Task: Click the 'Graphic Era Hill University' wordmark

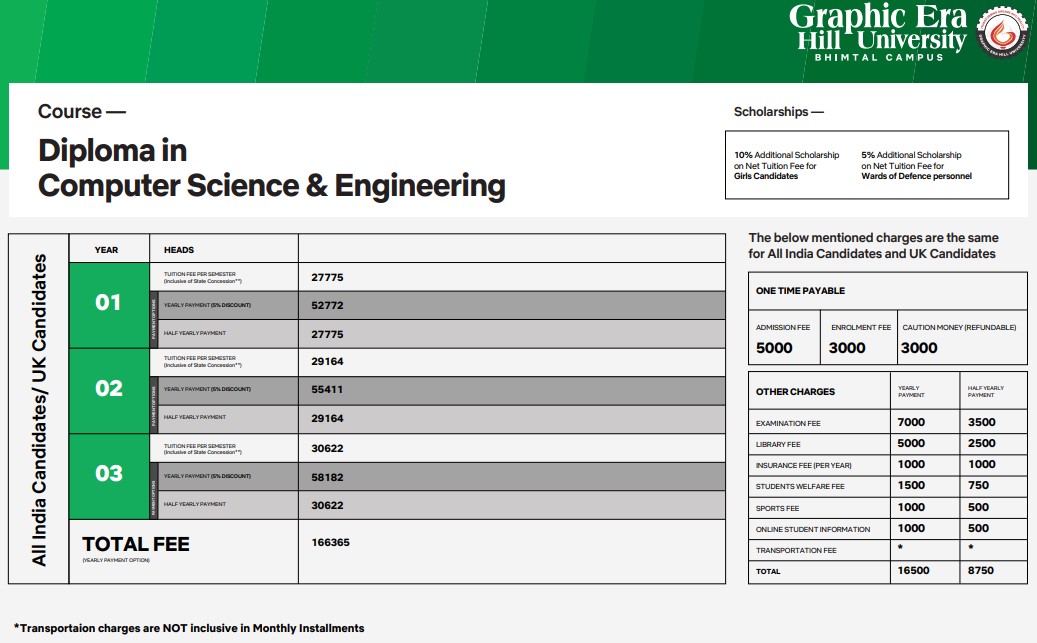Action: [878, 26]
